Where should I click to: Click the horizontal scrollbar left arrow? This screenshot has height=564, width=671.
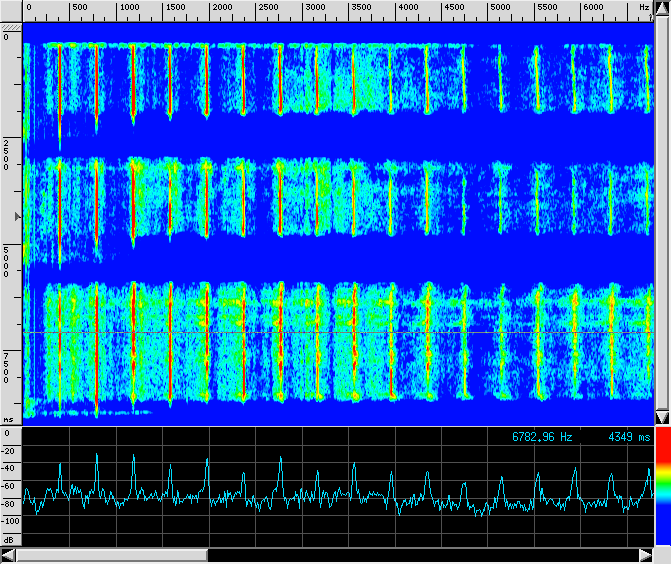pyautogui.click(x=8, y=554)
